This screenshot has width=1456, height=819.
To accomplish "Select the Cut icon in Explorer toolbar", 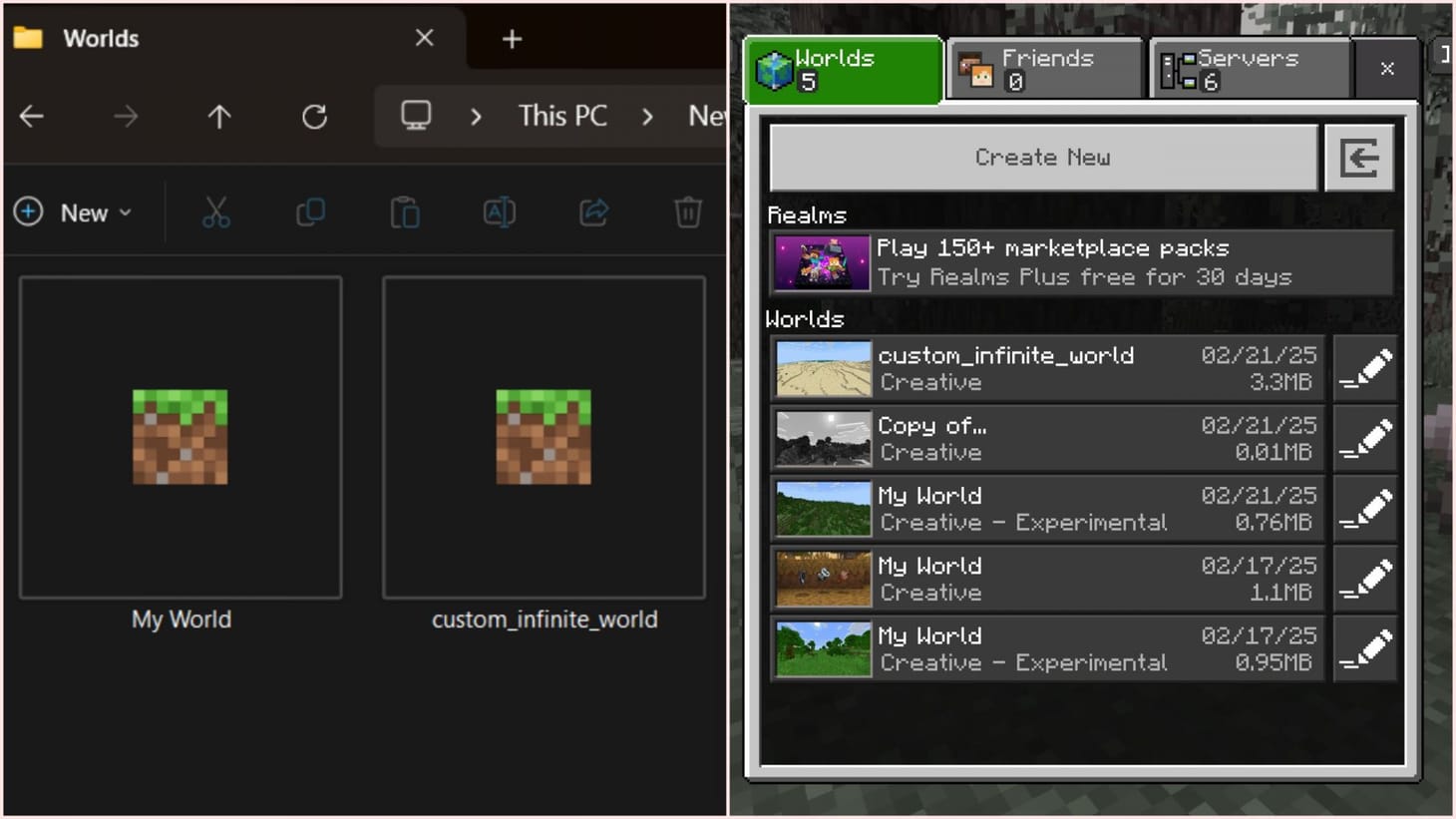I will point(215,211).
